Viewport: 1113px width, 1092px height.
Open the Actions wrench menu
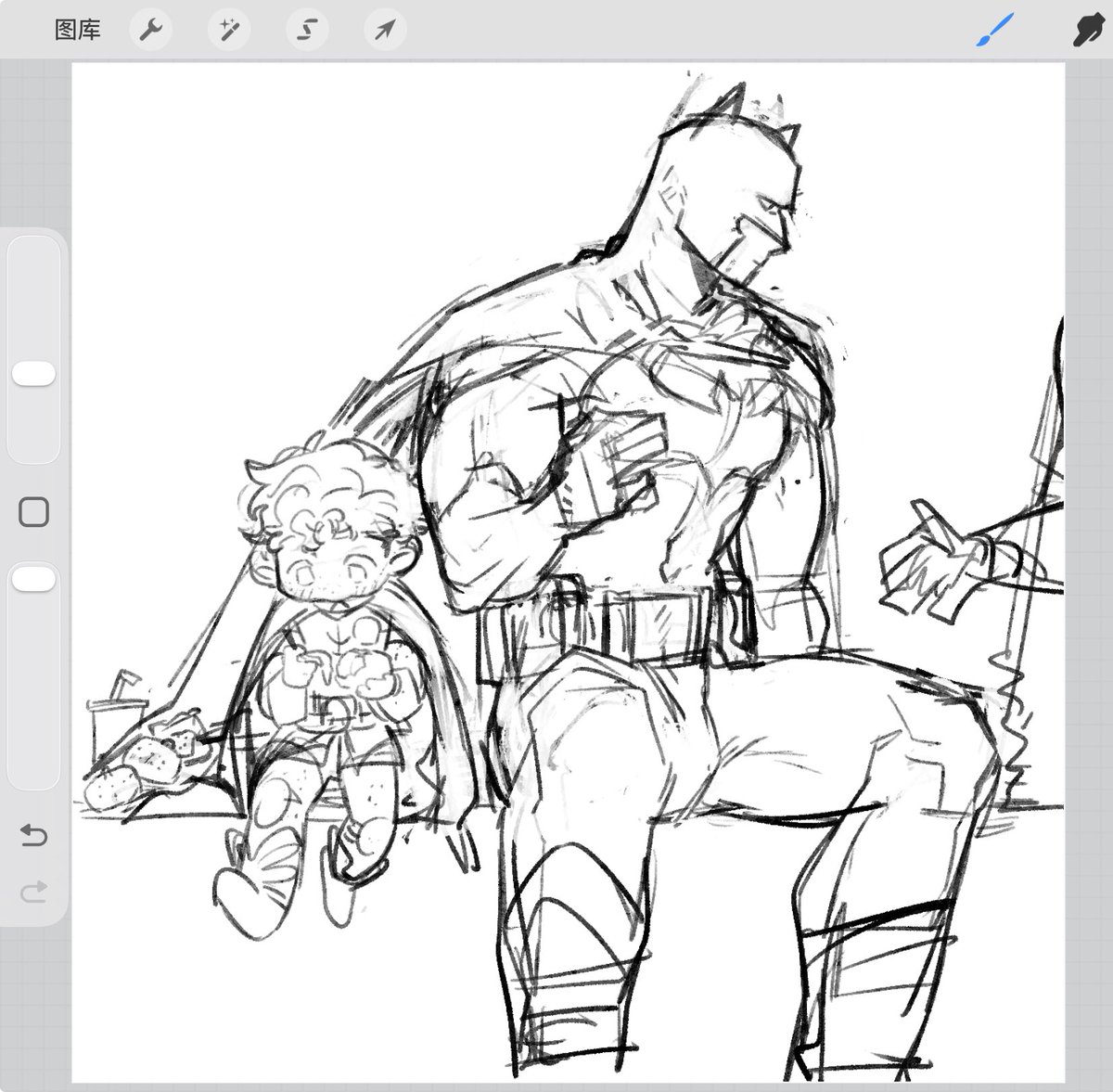point(150,31)
